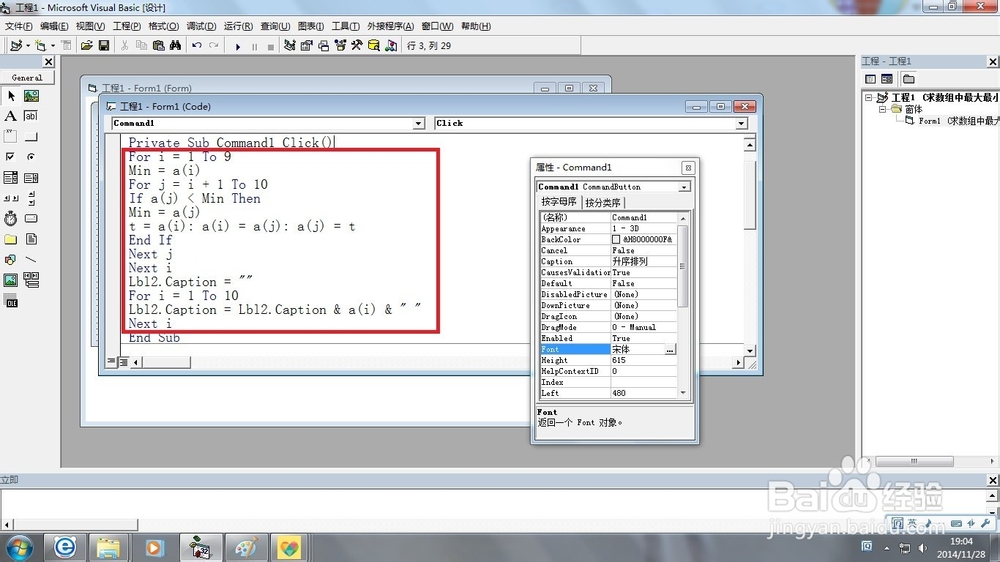Open Properties Window from toolbar
1000x562 pixels.
tap(307, 45)
